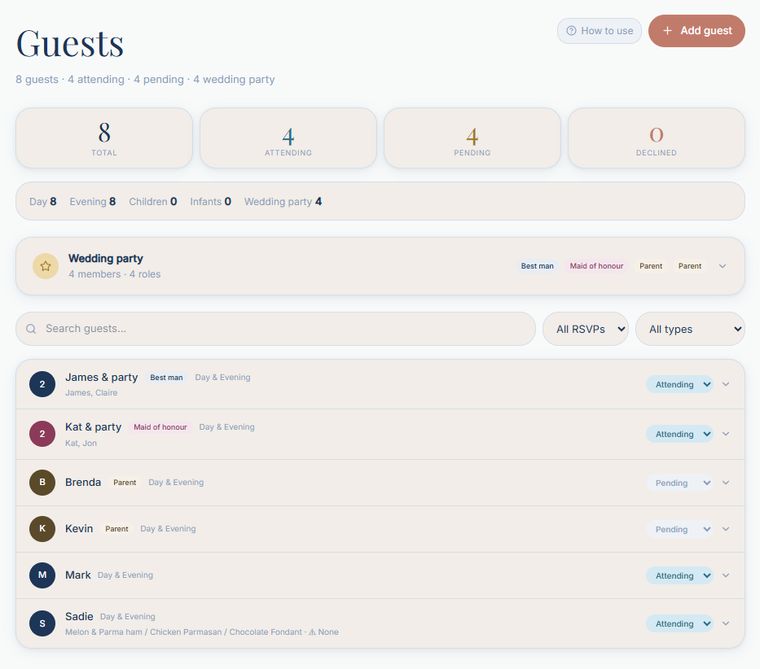Change James & party's Attending status
Screen dimensions: 760x669
pos(680,384)
